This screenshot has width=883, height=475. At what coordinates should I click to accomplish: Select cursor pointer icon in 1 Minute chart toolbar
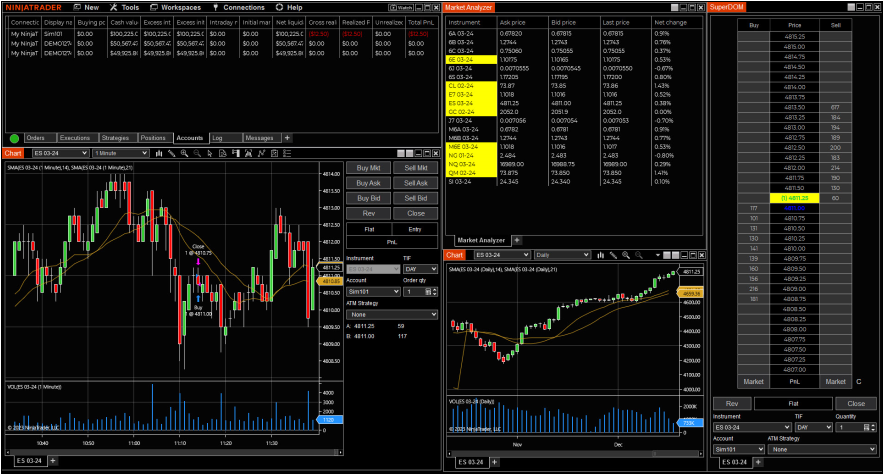coord(209,153)
